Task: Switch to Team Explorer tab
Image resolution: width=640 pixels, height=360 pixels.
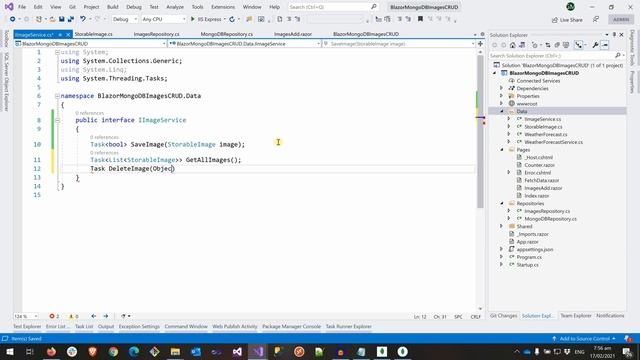Action: click(x=576, y=316)
